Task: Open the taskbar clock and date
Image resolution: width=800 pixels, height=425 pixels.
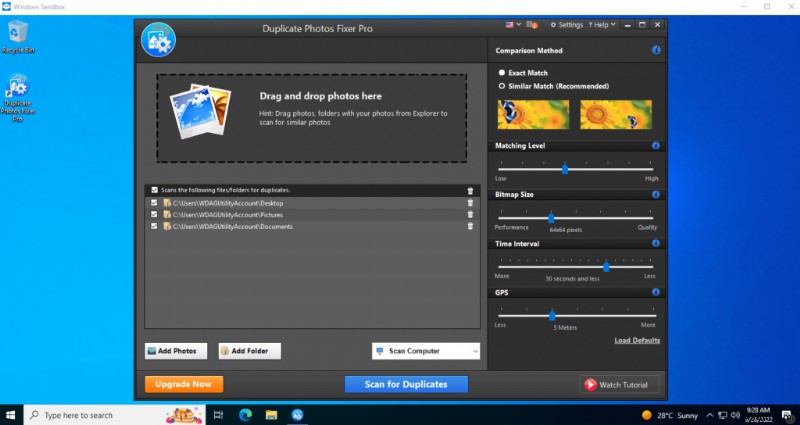Action: 758,415
